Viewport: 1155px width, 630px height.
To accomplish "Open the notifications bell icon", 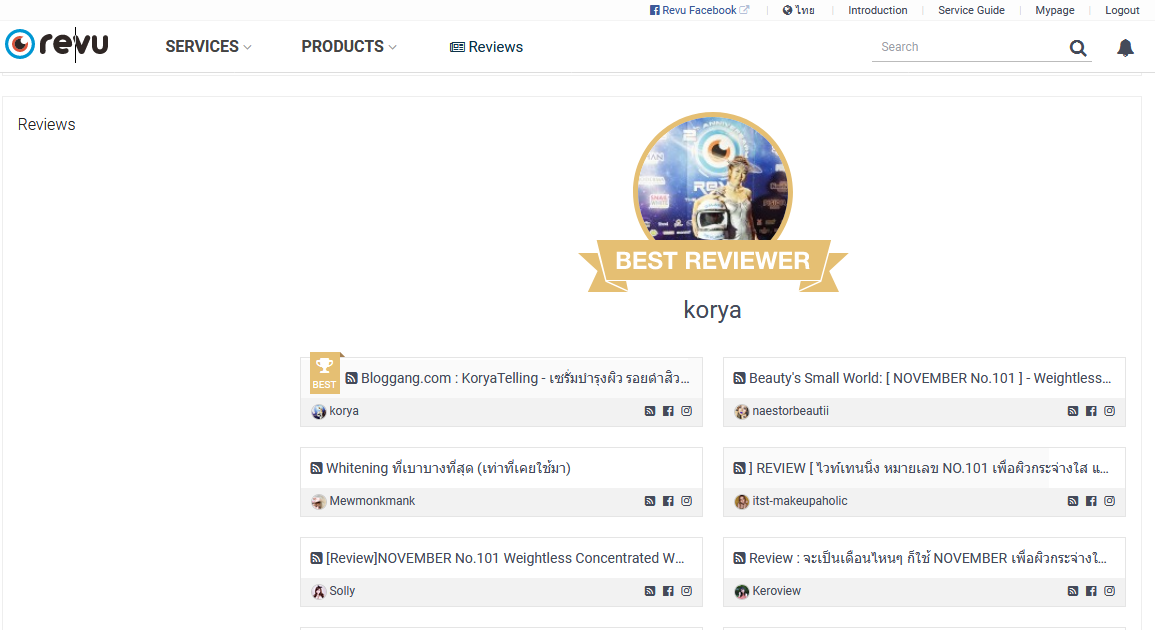I will pyautogui.click(x=1125, y=48).
